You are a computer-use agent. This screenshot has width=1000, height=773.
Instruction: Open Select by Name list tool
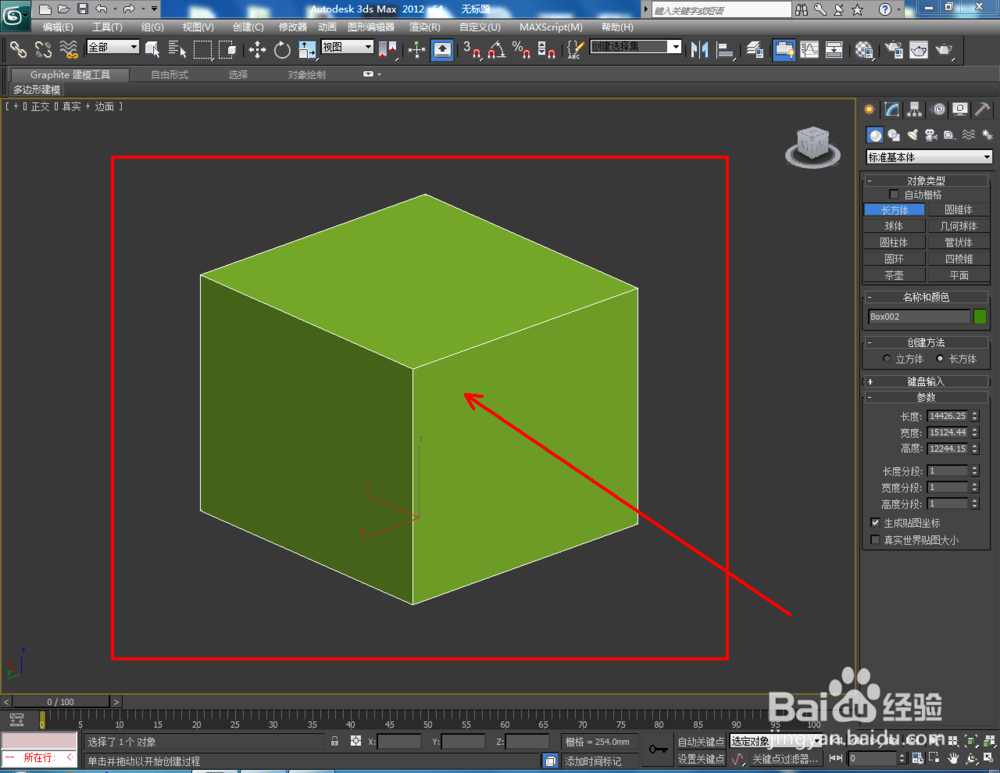[177, 50]
